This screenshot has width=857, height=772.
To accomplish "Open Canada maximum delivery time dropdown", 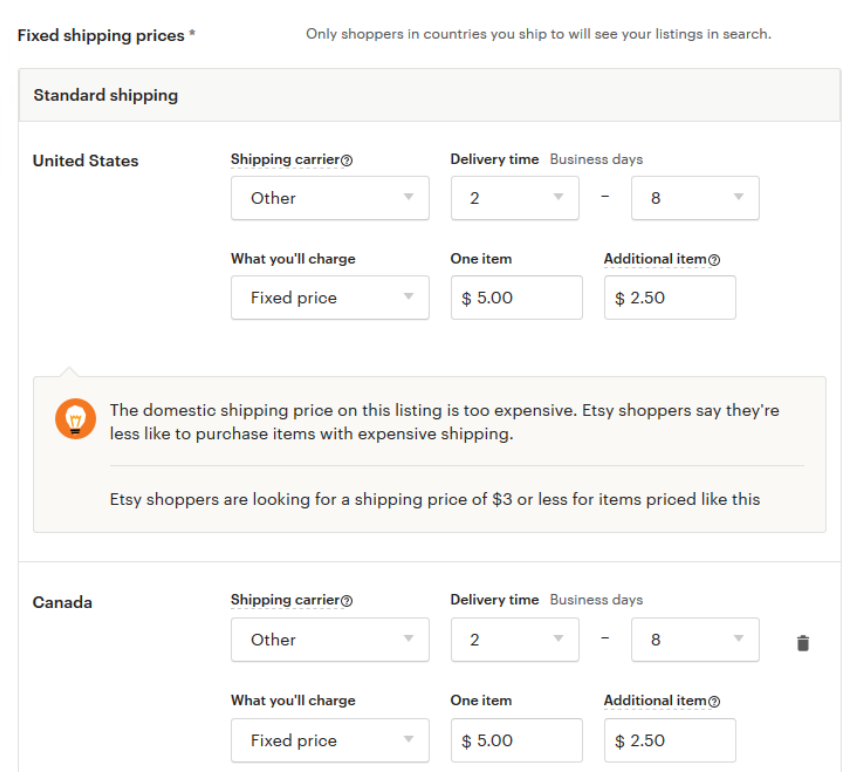I will coord(695,640).
